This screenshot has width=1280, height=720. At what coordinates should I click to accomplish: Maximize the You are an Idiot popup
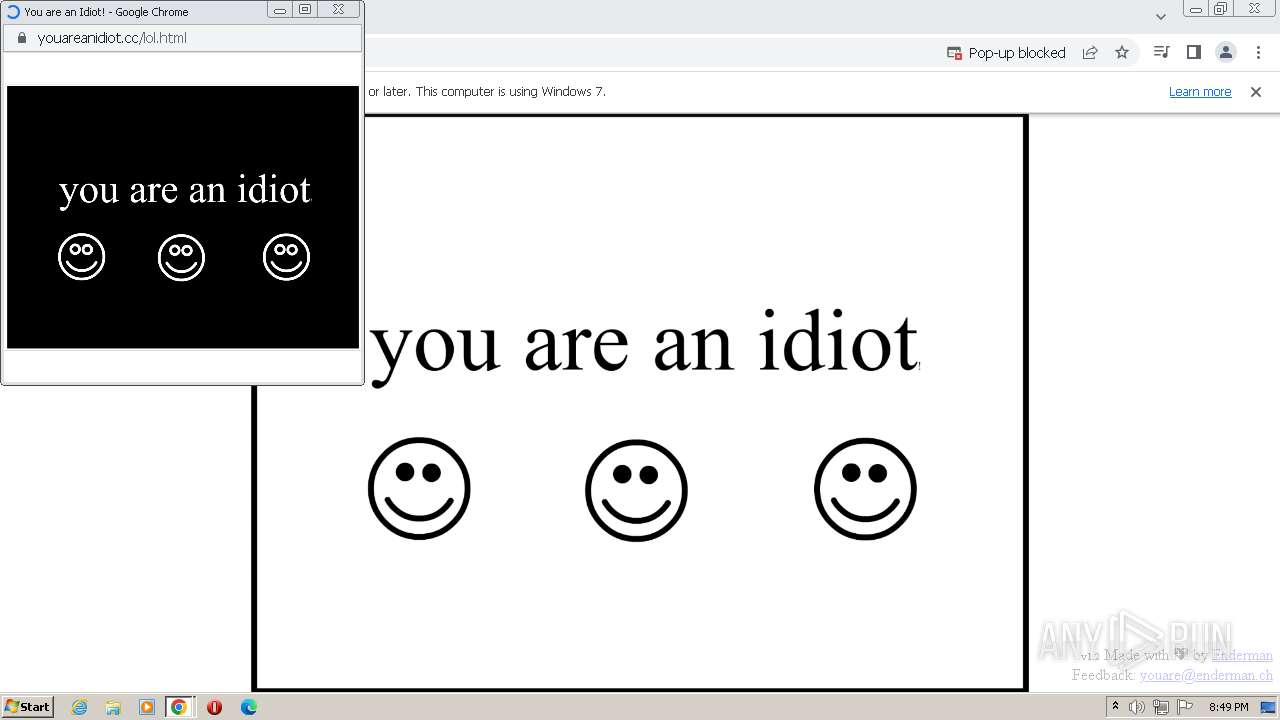[305, 10]
